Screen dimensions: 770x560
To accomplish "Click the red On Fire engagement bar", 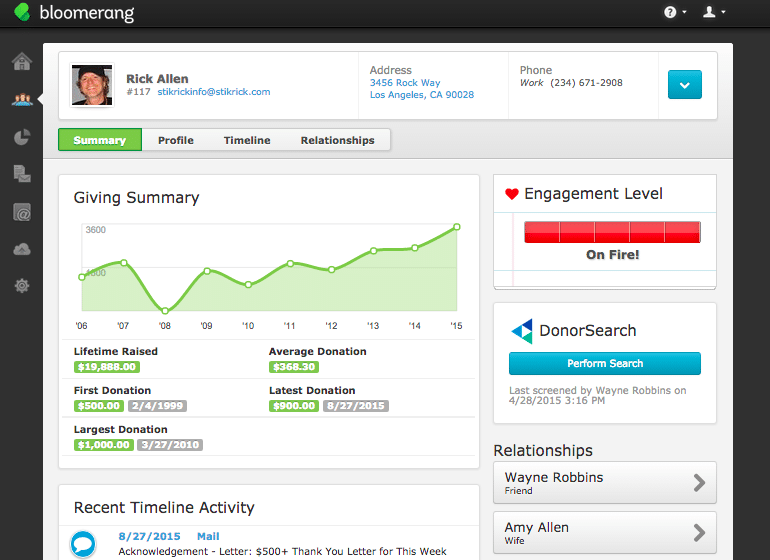I will pos(612,232).
